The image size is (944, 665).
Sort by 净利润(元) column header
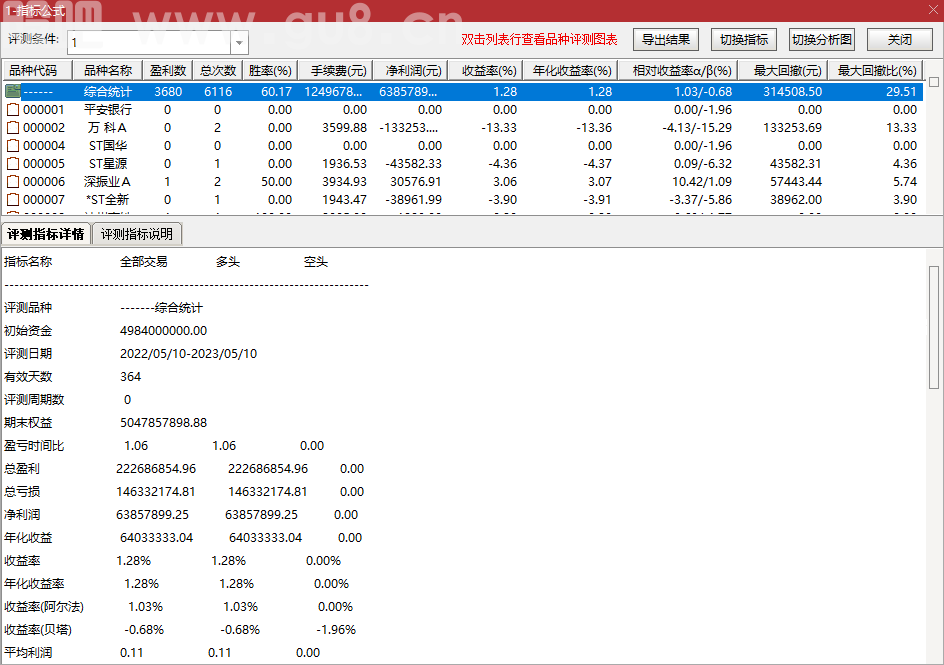pos(410,70)
